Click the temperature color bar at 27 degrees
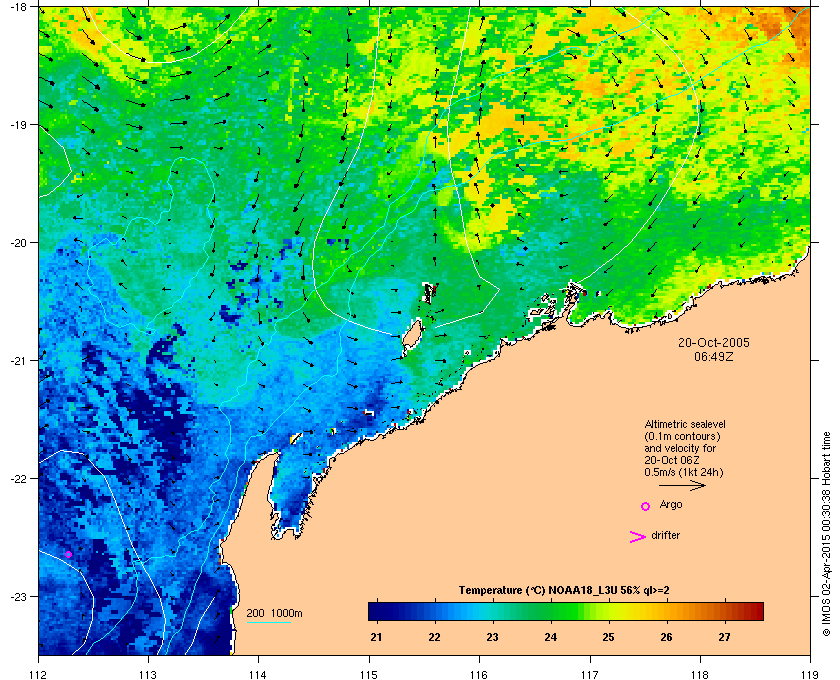840x680 pixels. (725, 611)
